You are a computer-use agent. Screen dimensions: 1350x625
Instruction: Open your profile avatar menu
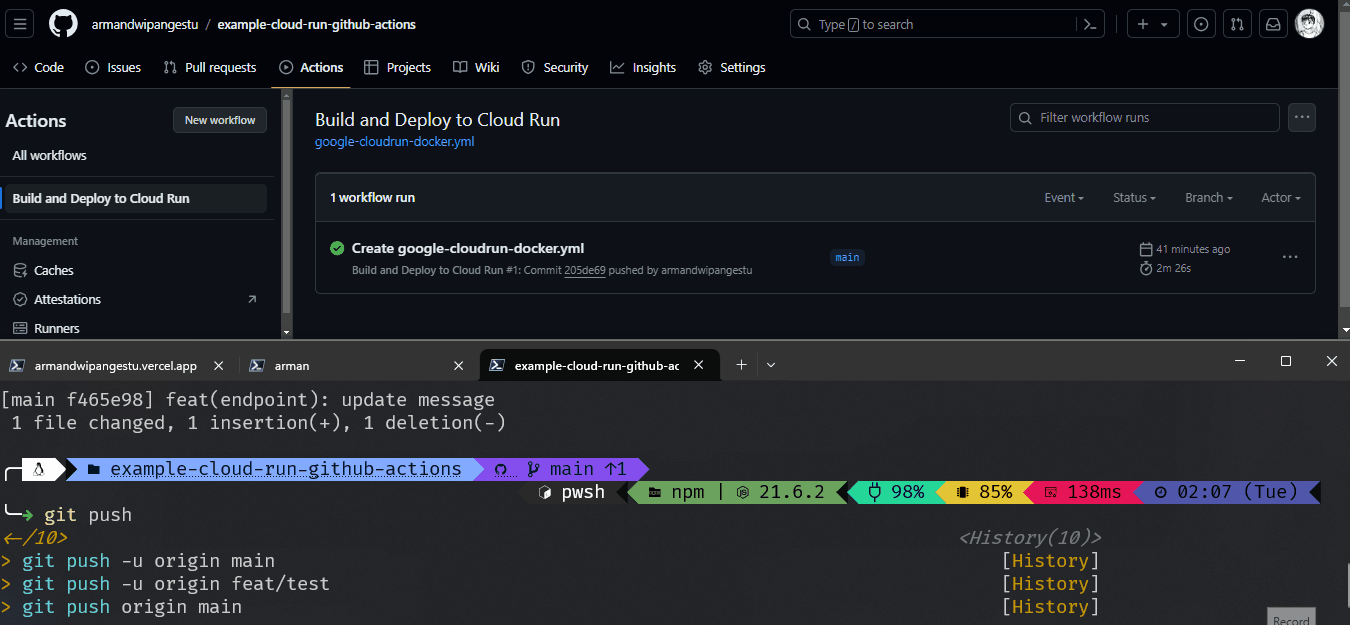coord(1308,23)
